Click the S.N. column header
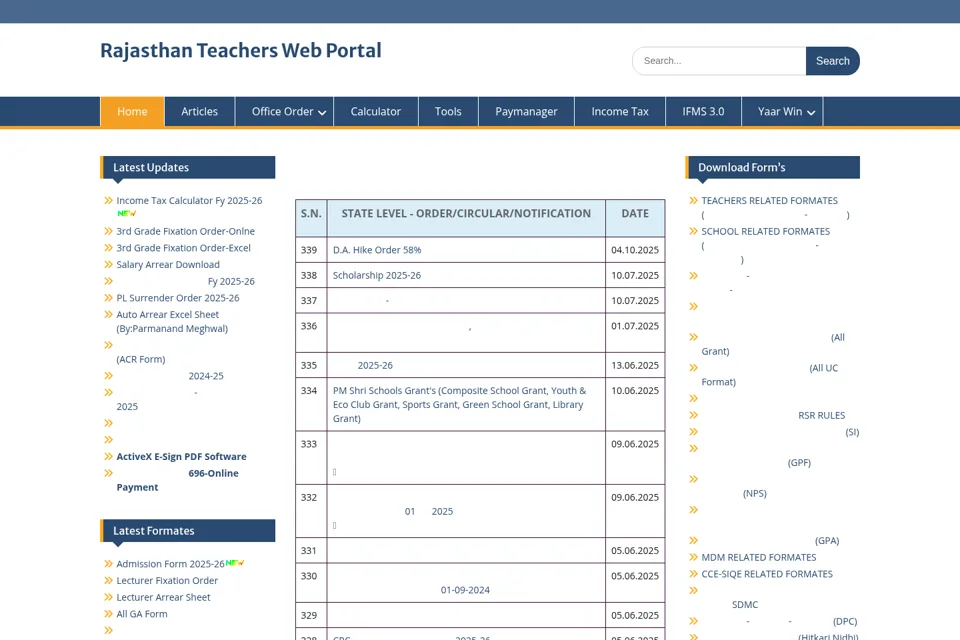Image resolution: width=960 pixels, height=640 pixels. (311, 217)
